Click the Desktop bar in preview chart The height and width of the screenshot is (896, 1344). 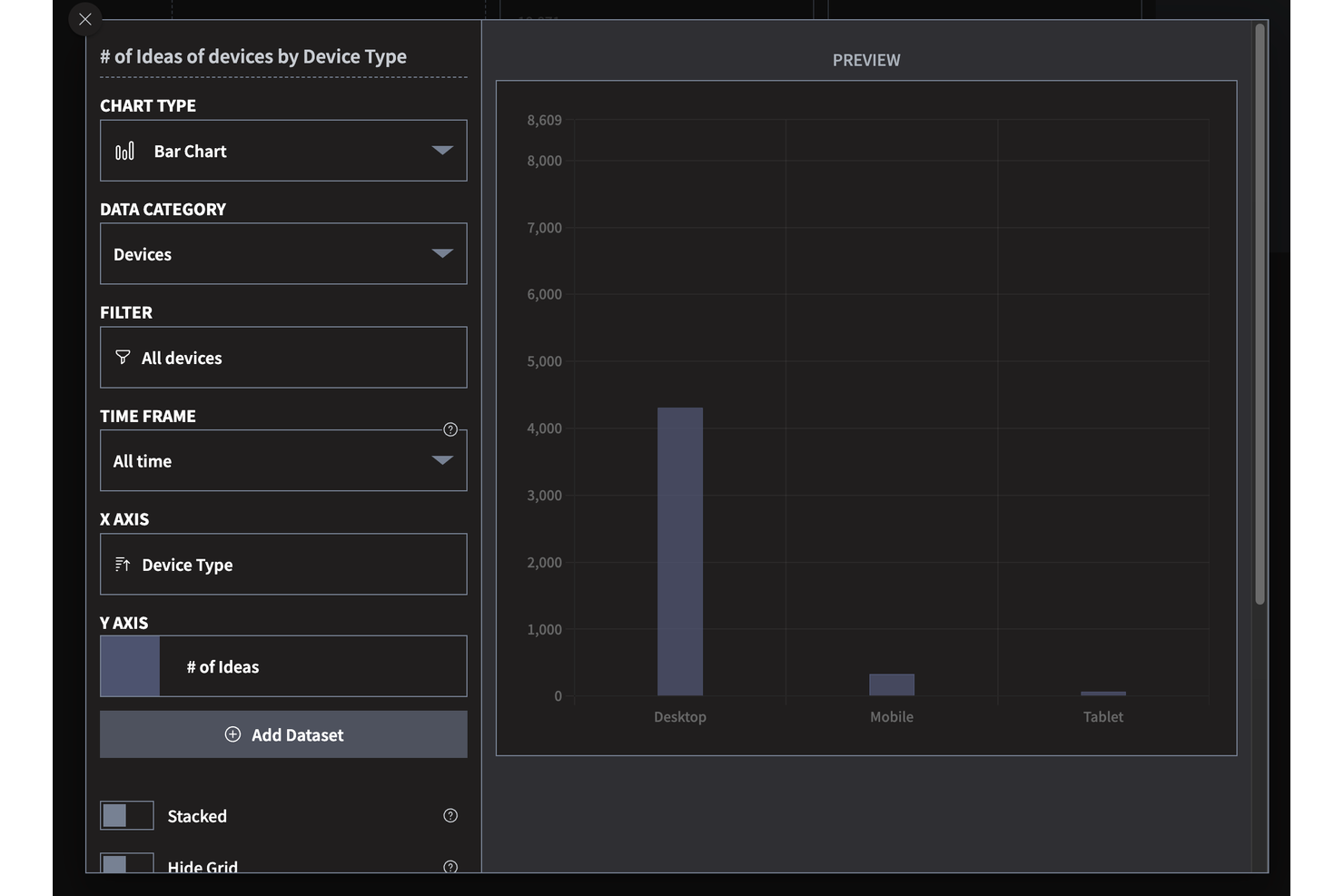680,552
